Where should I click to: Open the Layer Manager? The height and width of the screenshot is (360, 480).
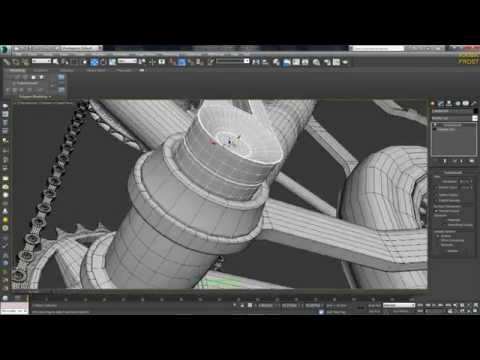(x=276, y=62)
